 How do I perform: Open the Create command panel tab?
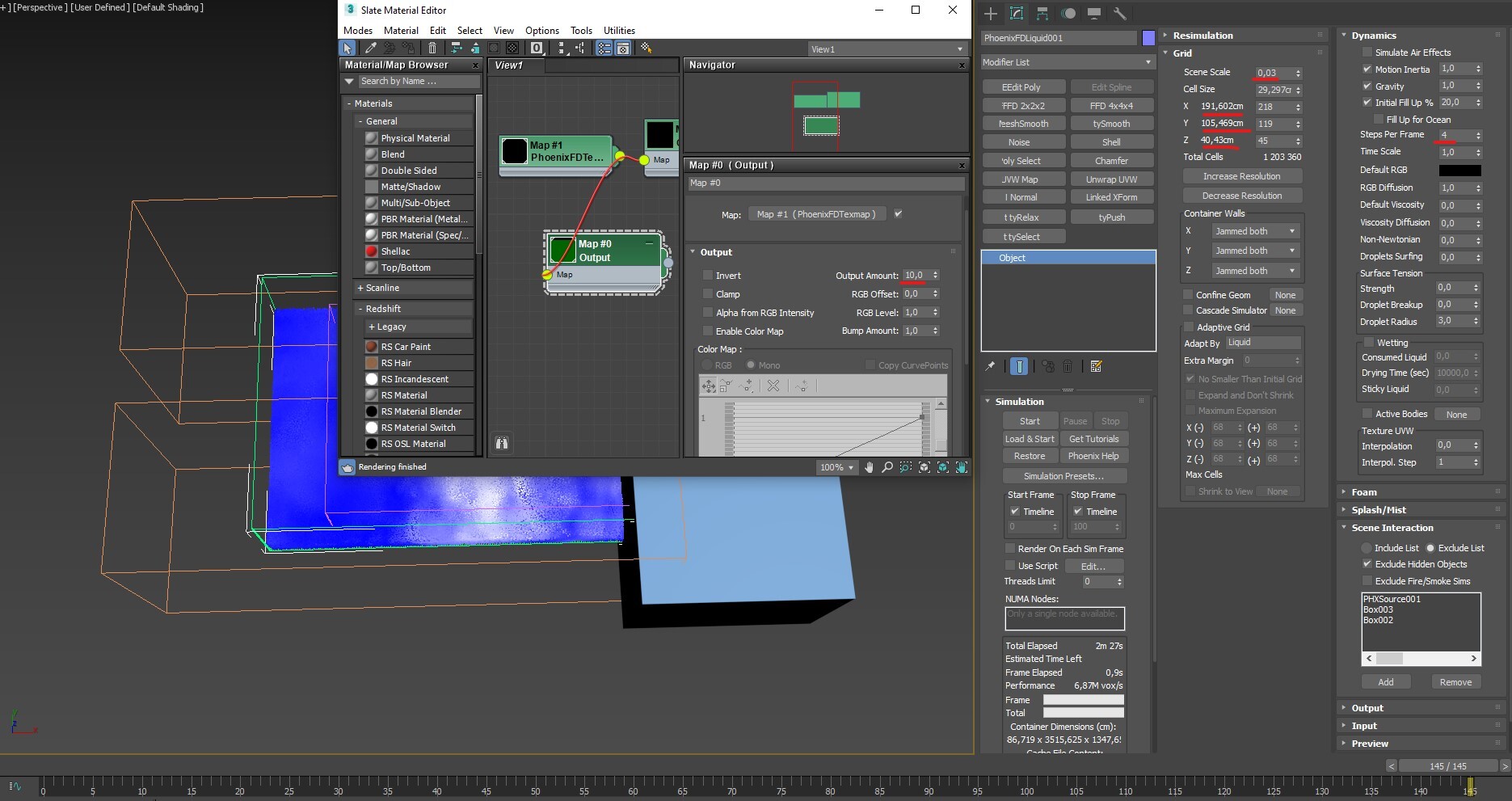coord(991,14)
